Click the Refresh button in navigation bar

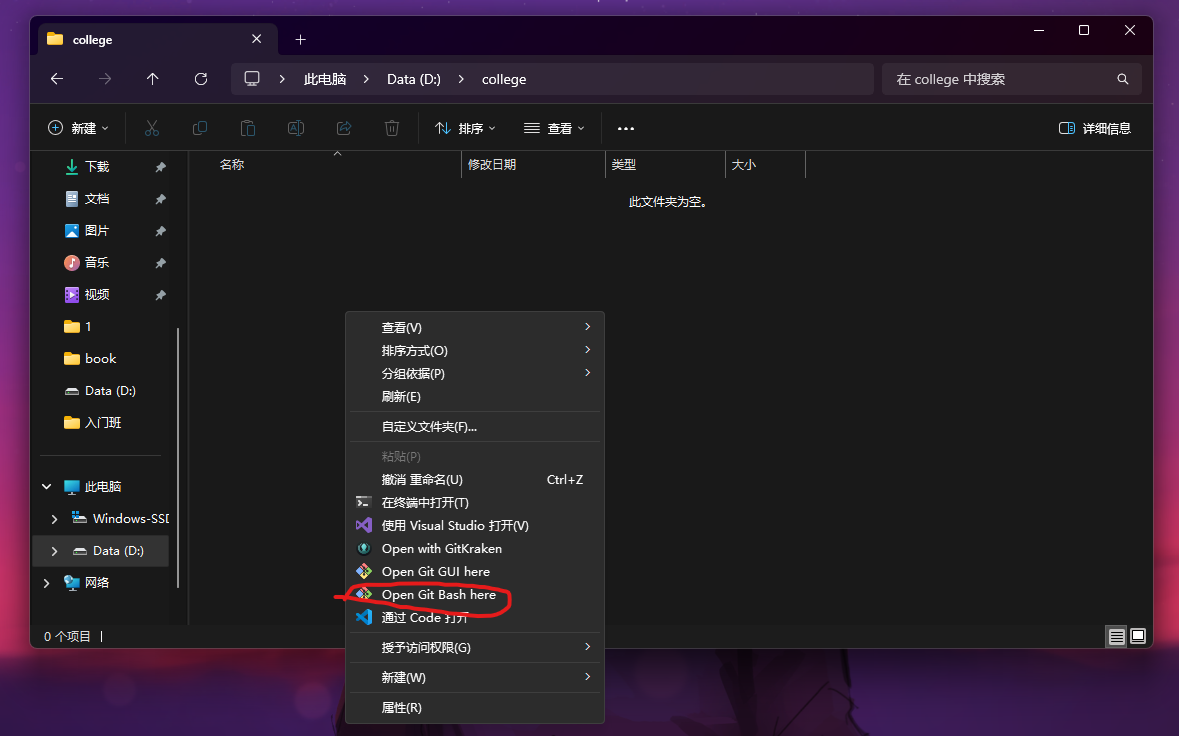coord(201,79)
